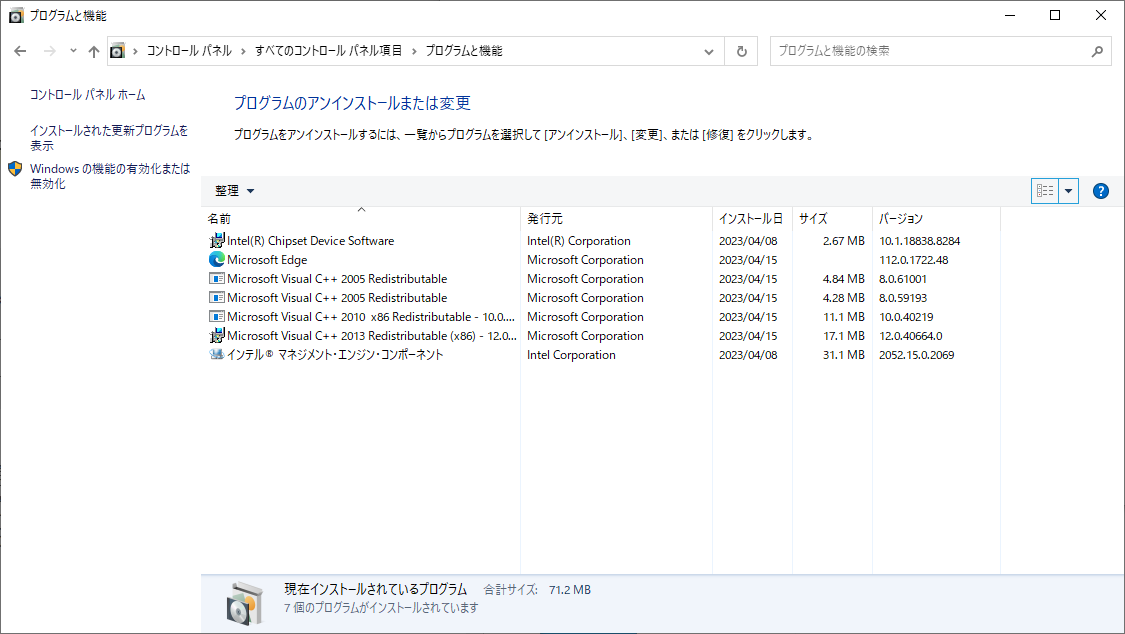The height and width of the screenshot is (634, 1125).
Task: Click the shield icon beside Windows features link
Action: [x=15, y=169]
